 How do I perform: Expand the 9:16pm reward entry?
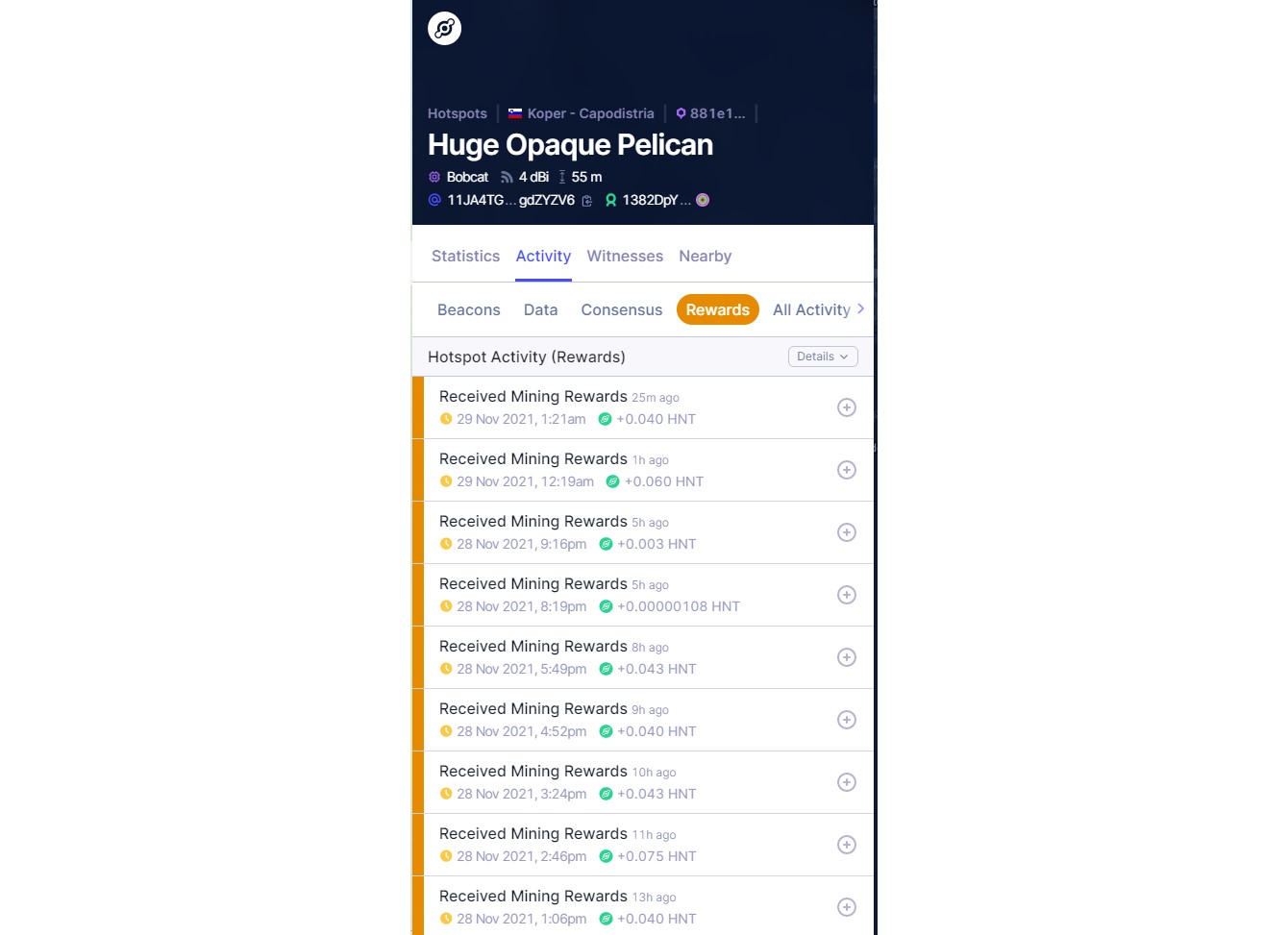[x=643, y=532]
